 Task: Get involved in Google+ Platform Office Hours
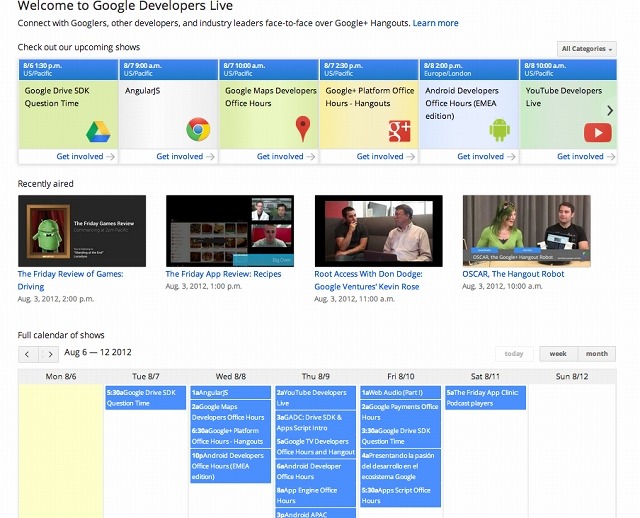pos(385,156)
